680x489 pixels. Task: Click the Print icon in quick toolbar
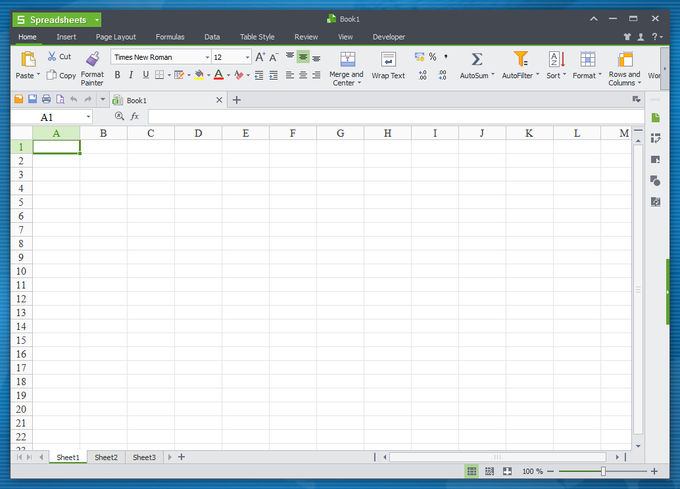click(x=46, y=99)
